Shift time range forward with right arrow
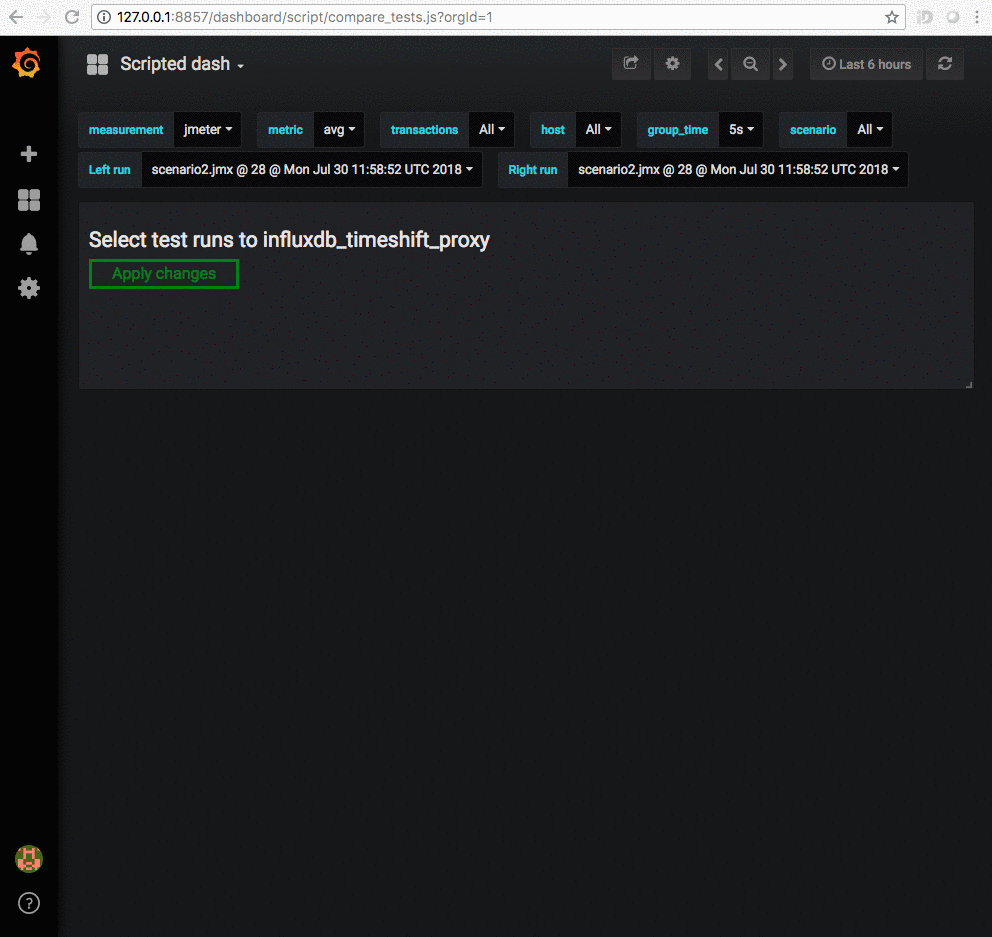 click(783, 64)
